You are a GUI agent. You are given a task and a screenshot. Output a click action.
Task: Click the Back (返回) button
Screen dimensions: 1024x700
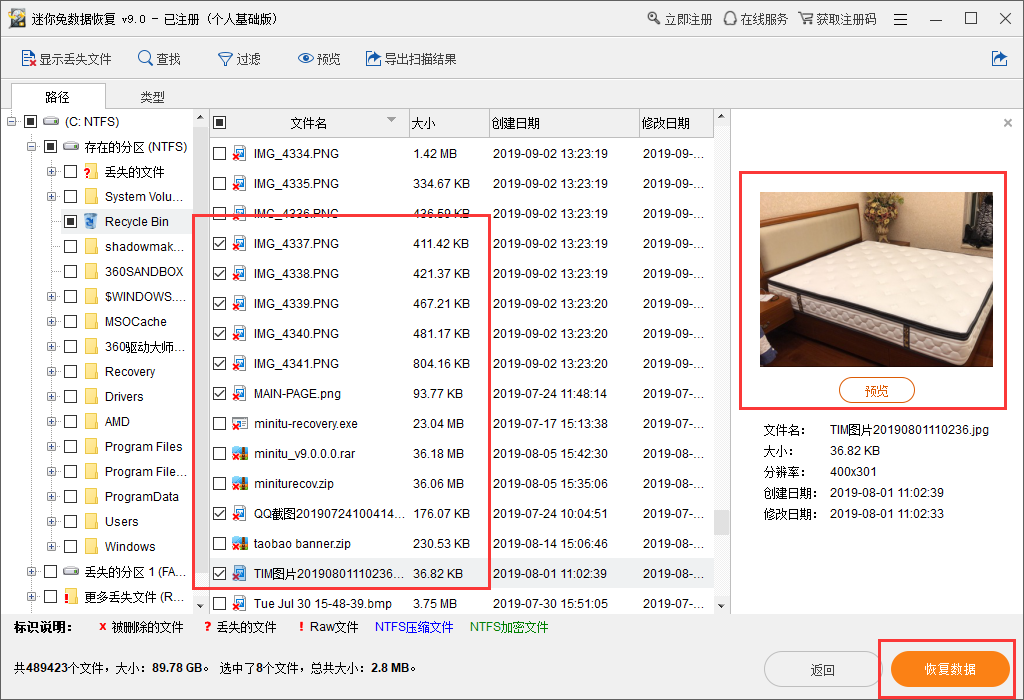pyautogui.click(x=823, y=669)
